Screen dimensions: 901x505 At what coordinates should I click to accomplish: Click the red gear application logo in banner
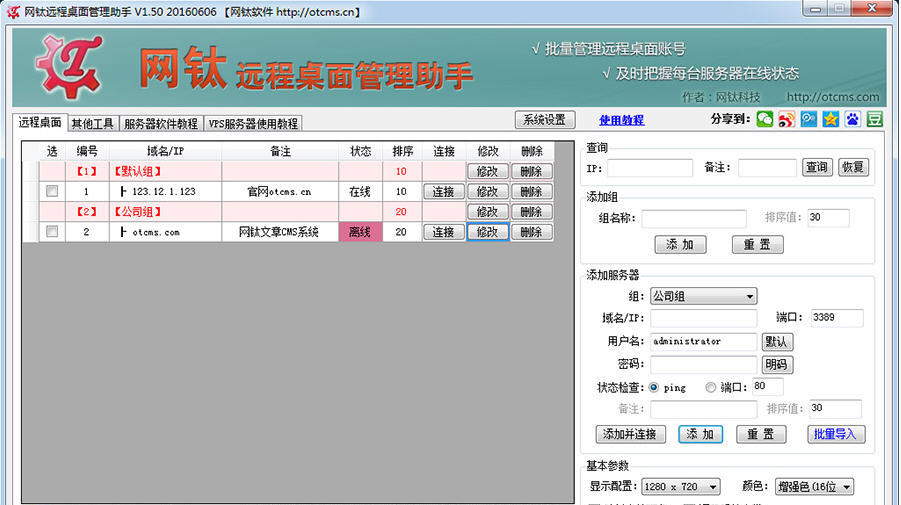pyautogui.click(x=70, y=66)
